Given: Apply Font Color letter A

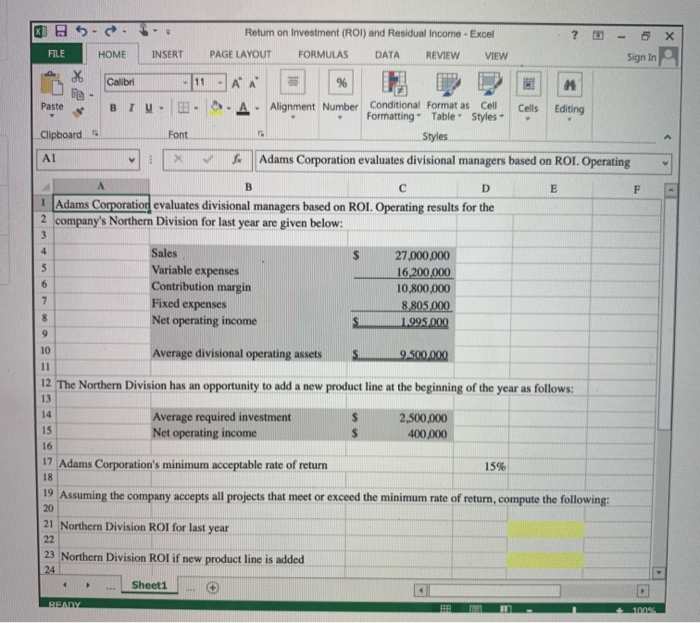Looking at the screenshot, I should coord(243,108).
